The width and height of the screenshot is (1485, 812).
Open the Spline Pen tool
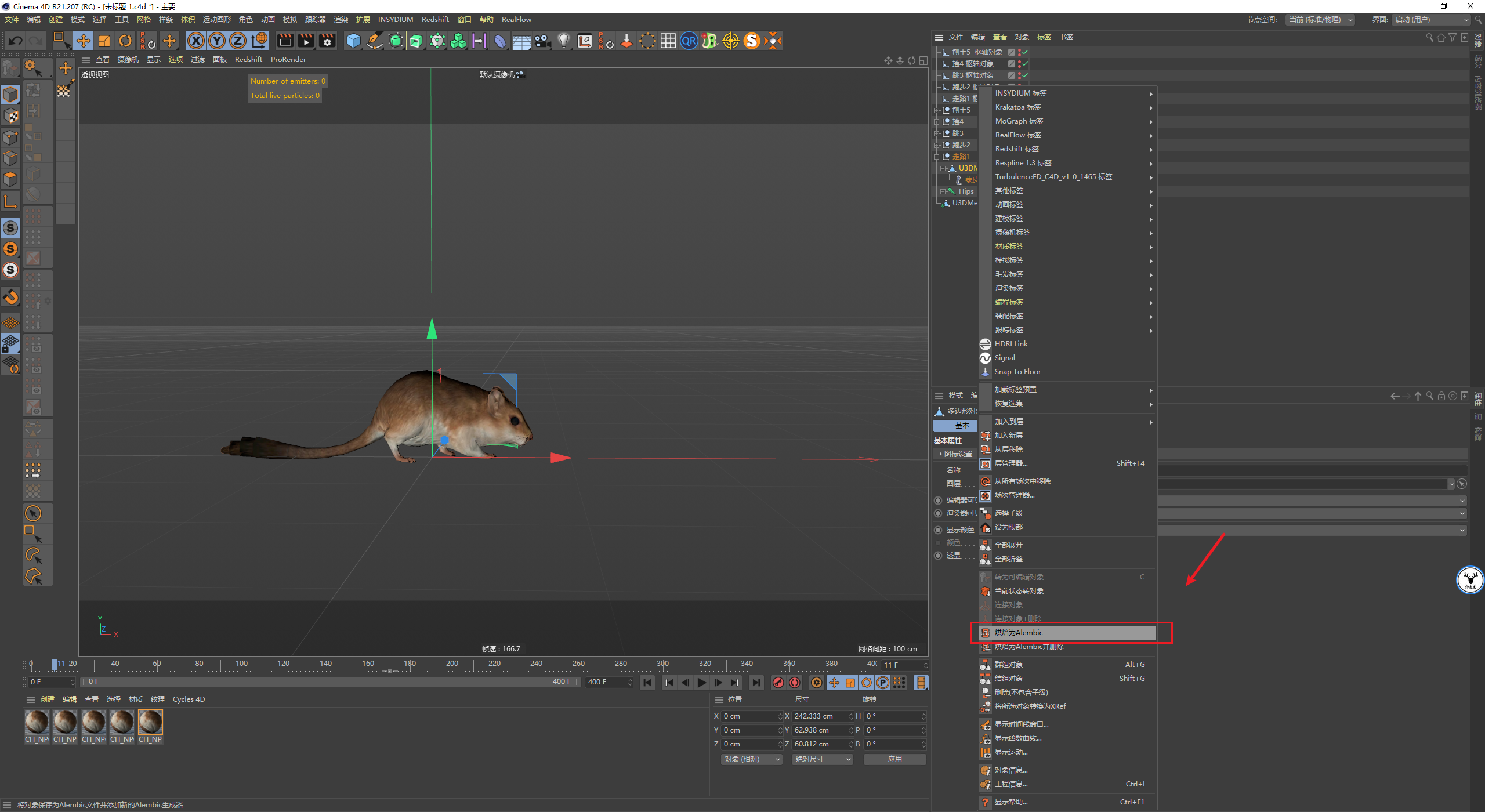[375, 41]
